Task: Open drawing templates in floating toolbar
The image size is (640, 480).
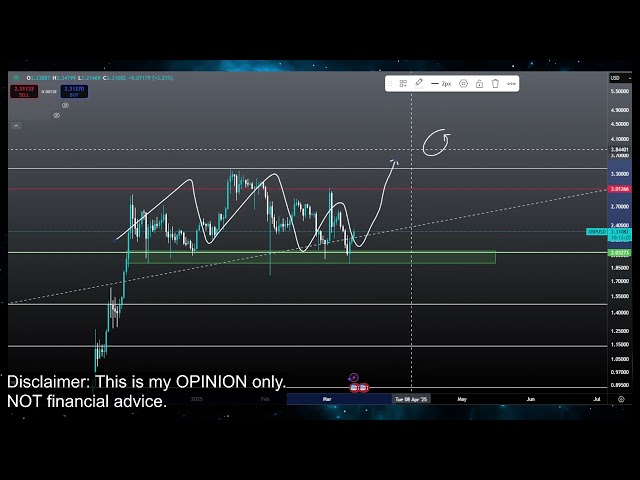Action: point(403,84)
